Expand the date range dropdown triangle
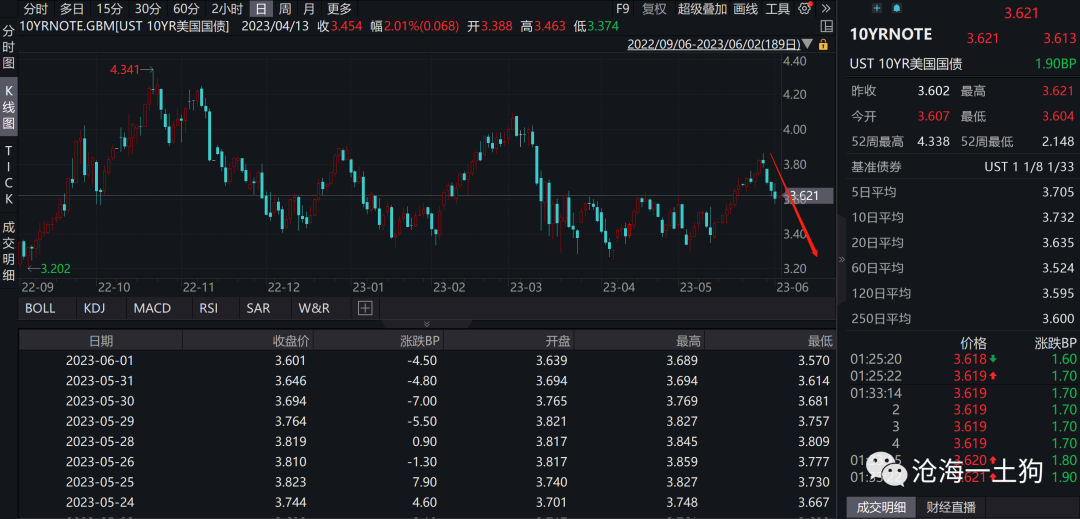1080x519 pixels. coord(807,45)
